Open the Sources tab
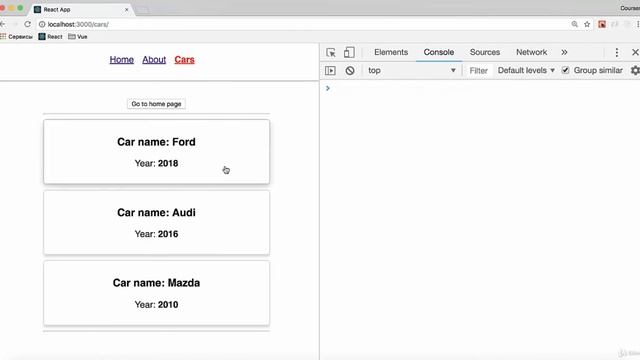Screen dimensions: 640x360 [485, 52]
